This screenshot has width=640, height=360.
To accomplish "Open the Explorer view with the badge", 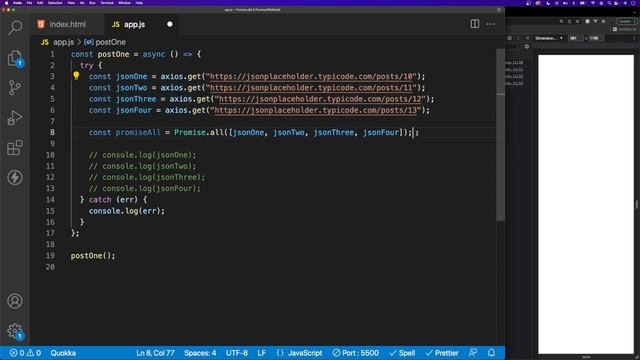I will click(x=15, y=58).
